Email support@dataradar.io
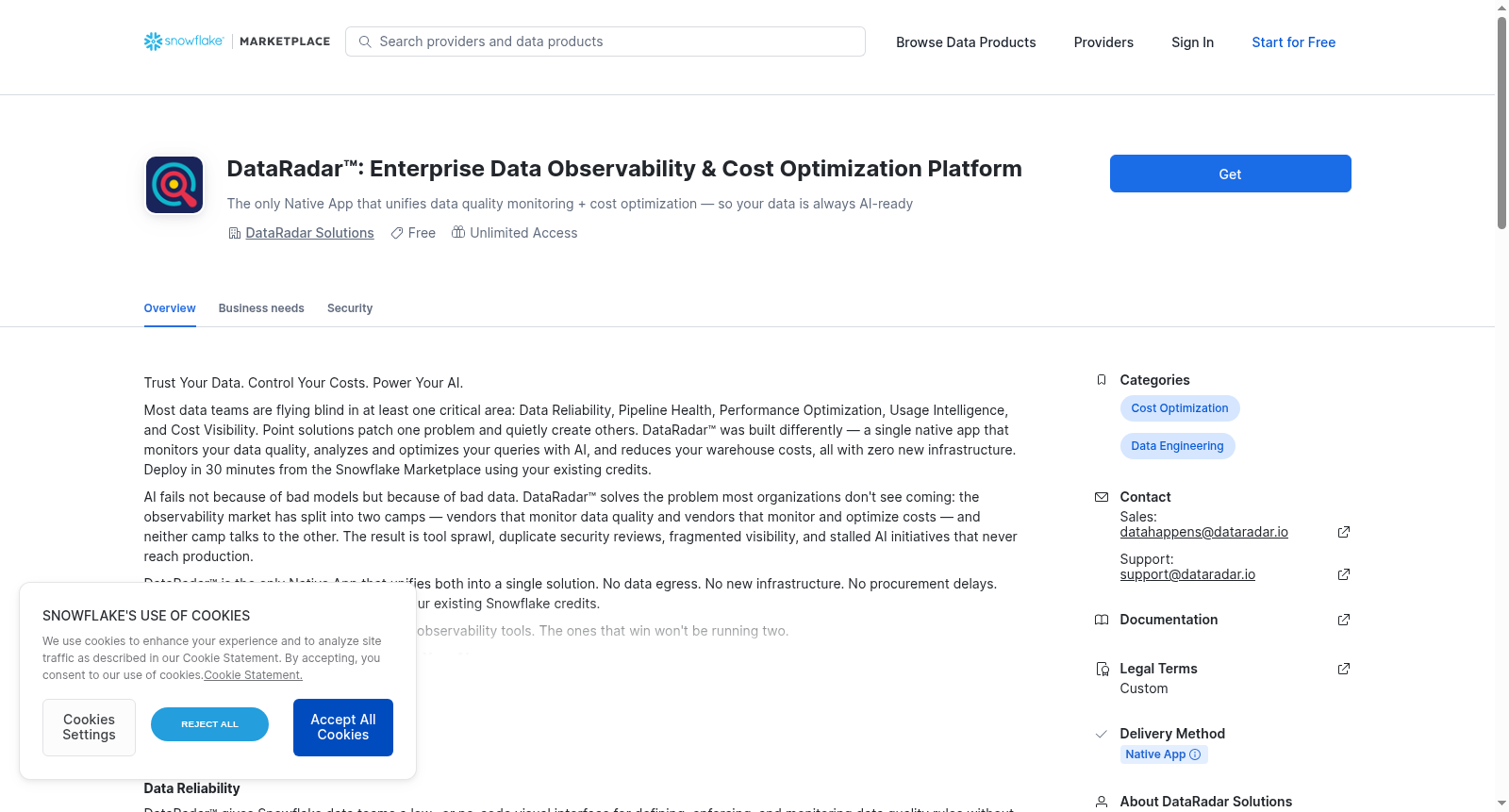Viewport: 1509px width, 812px height. (x=1187, y=574)
